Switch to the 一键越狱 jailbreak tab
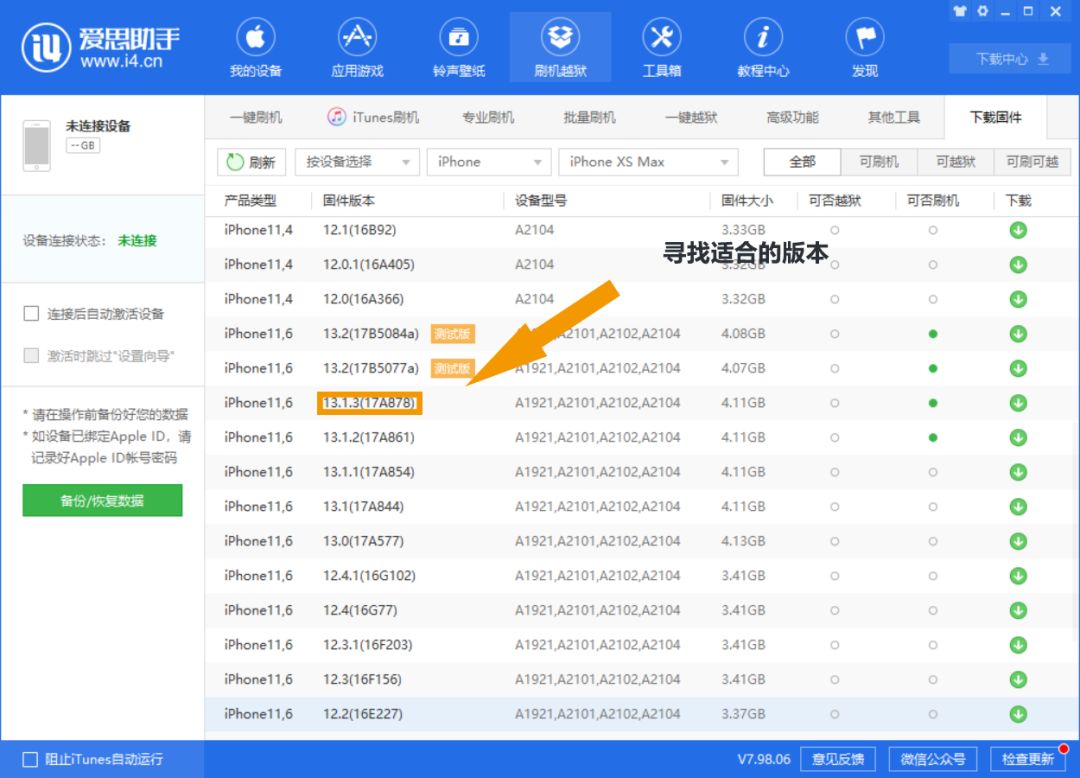Screen dimensions: 1080x778 tap(689, 116)
